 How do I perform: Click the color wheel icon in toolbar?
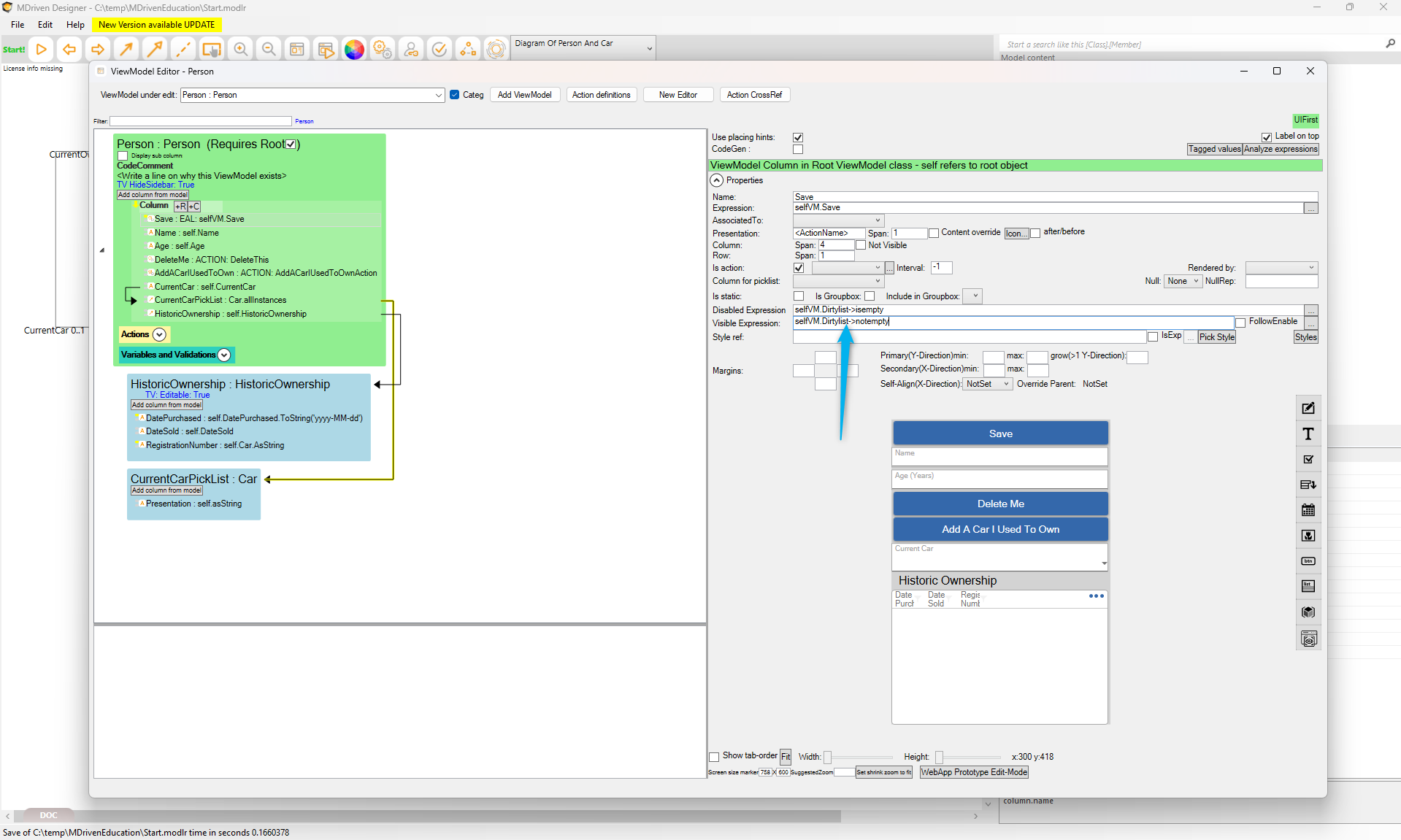click(x=354, y=50)
